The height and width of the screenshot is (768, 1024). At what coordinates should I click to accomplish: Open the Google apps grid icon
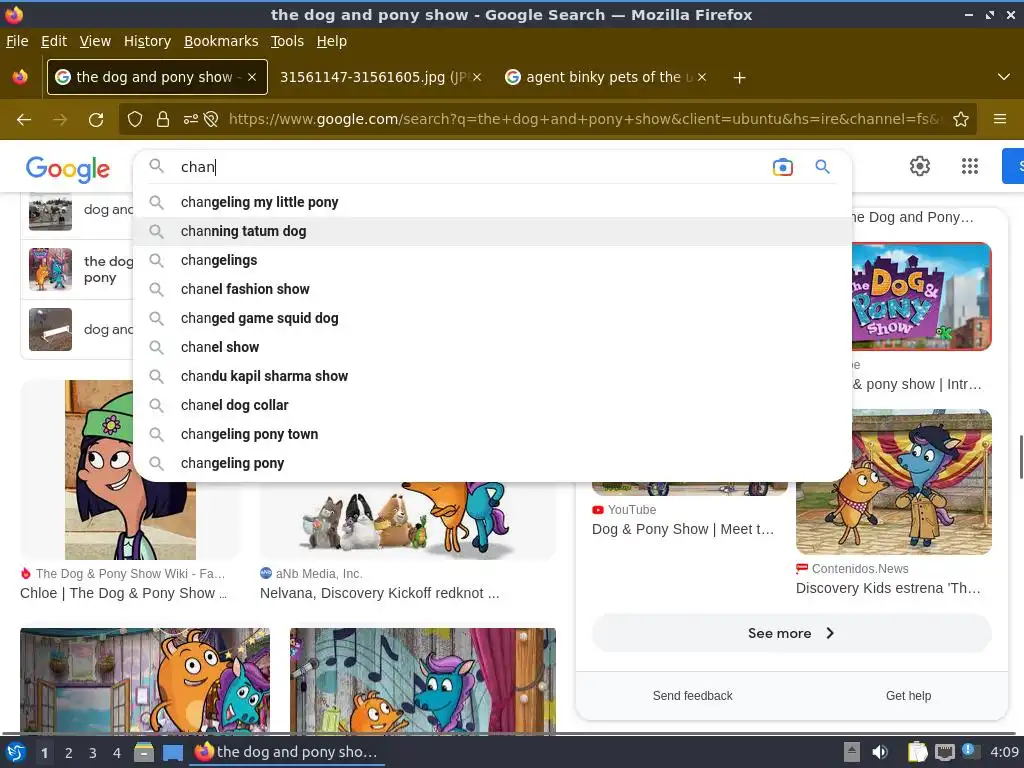[x=970, y=166]
